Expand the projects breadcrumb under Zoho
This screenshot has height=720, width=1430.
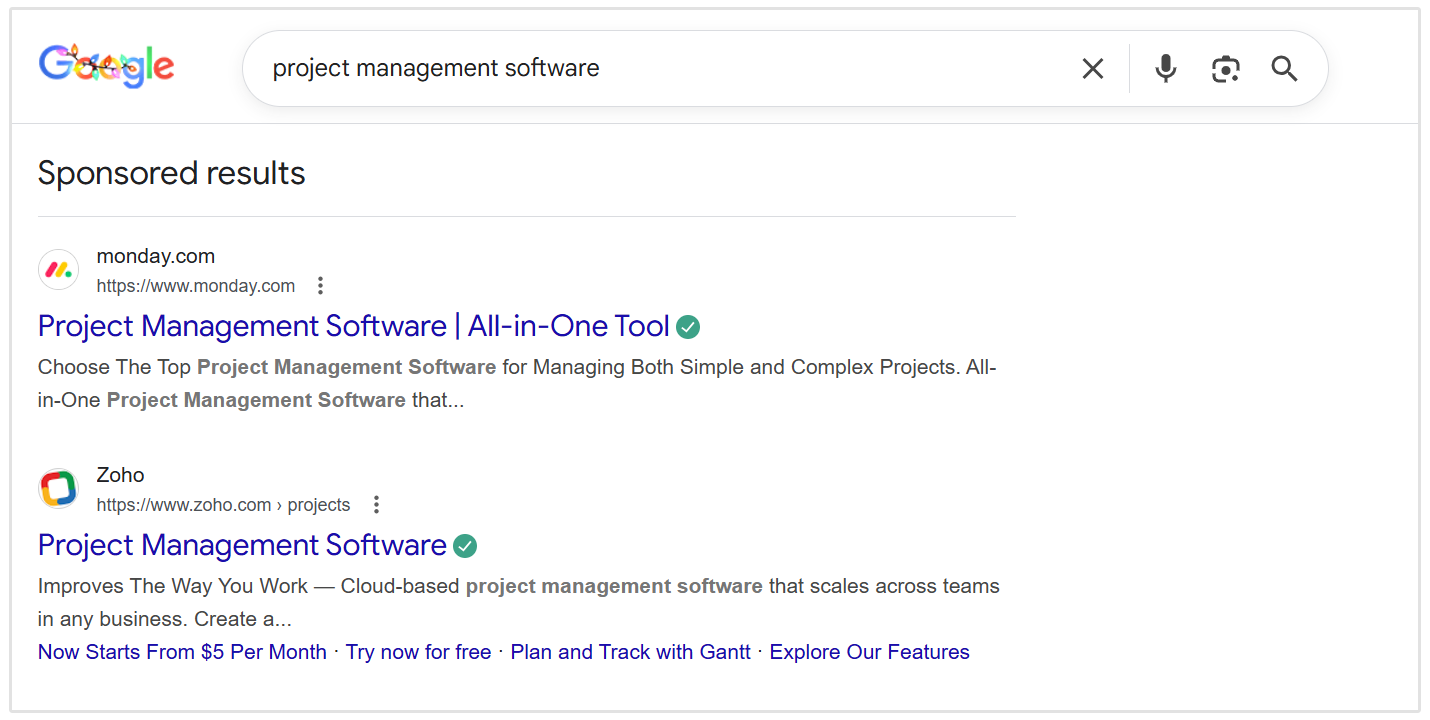tap(318, 504)
